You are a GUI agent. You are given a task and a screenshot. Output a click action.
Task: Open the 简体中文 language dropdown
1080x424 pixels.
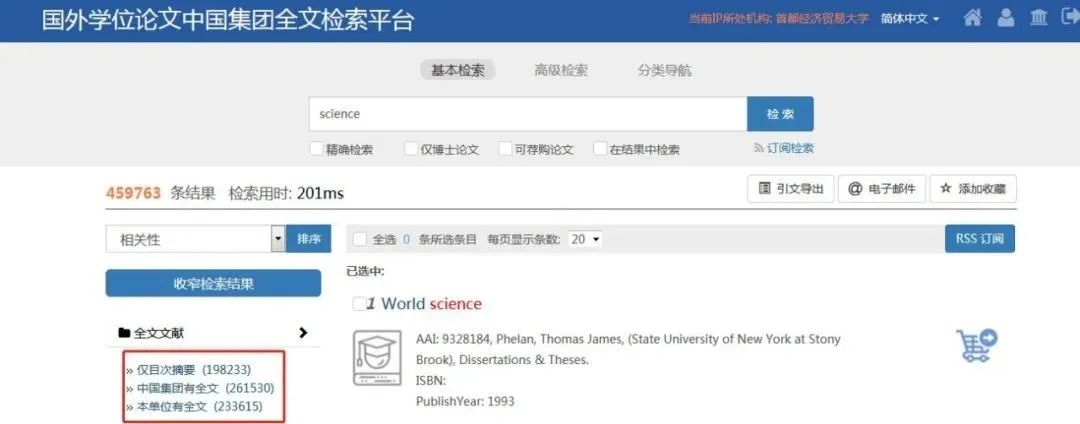click(910, 19)
